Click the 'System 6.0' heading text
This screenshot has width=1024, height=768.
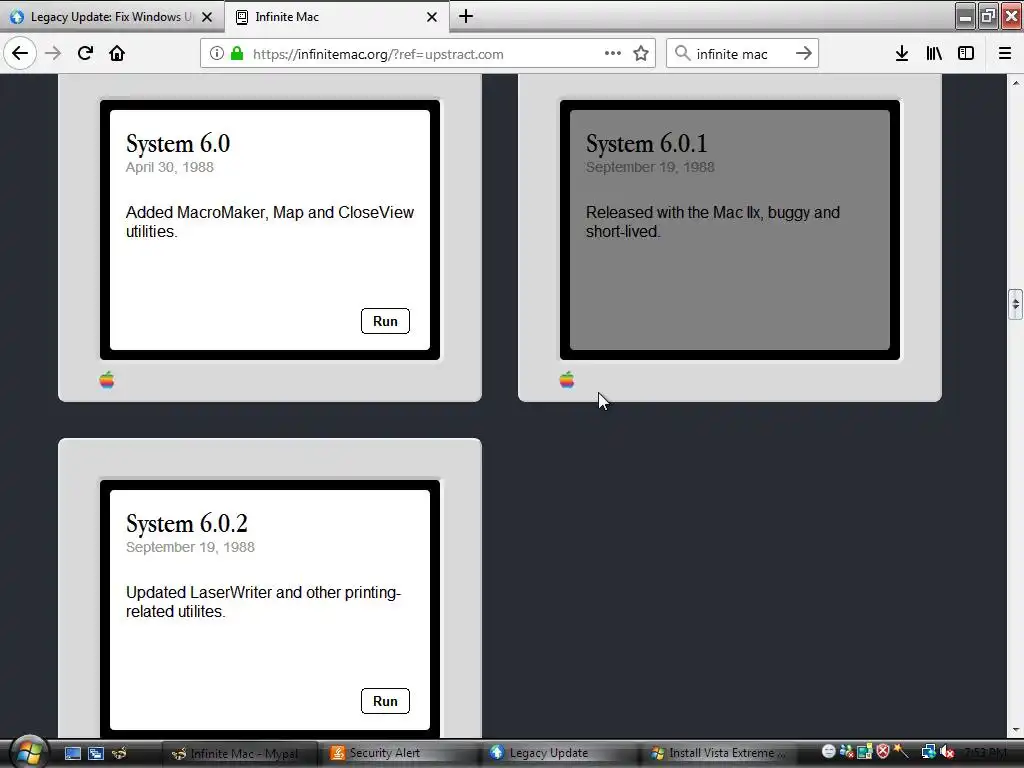[178, 144]
